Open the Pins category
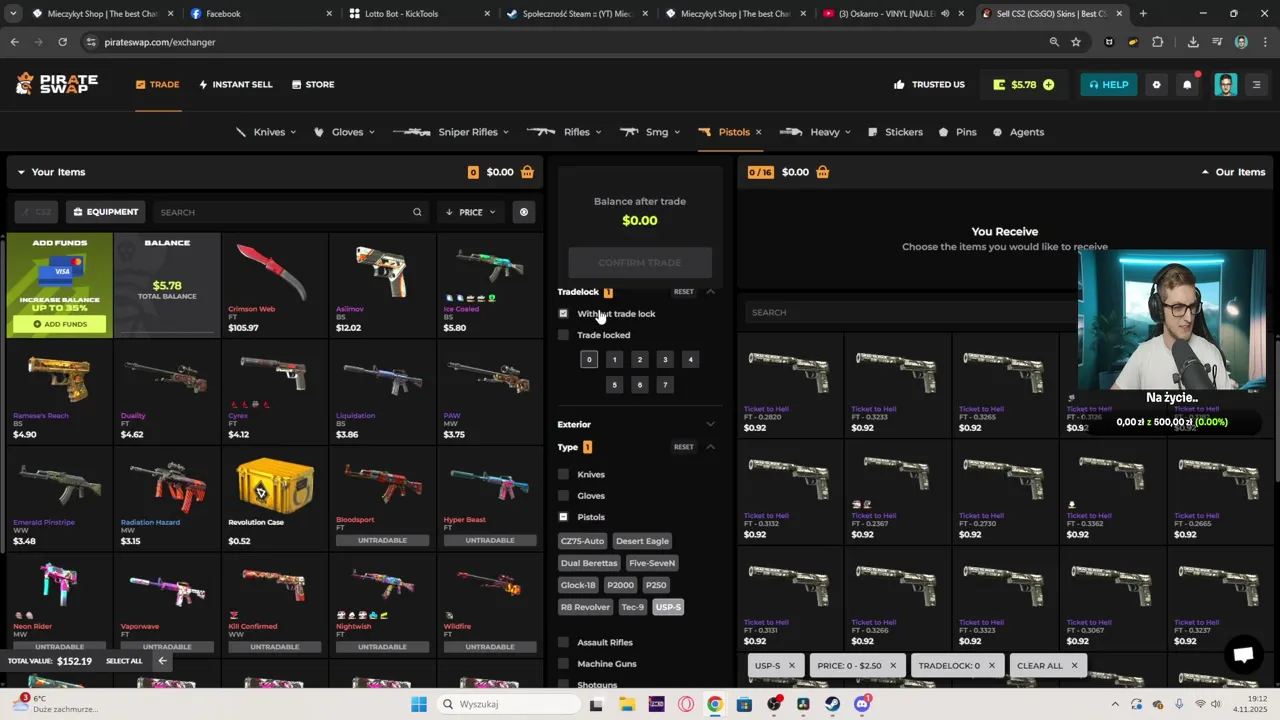The image size is (1280, 720). 958,132
